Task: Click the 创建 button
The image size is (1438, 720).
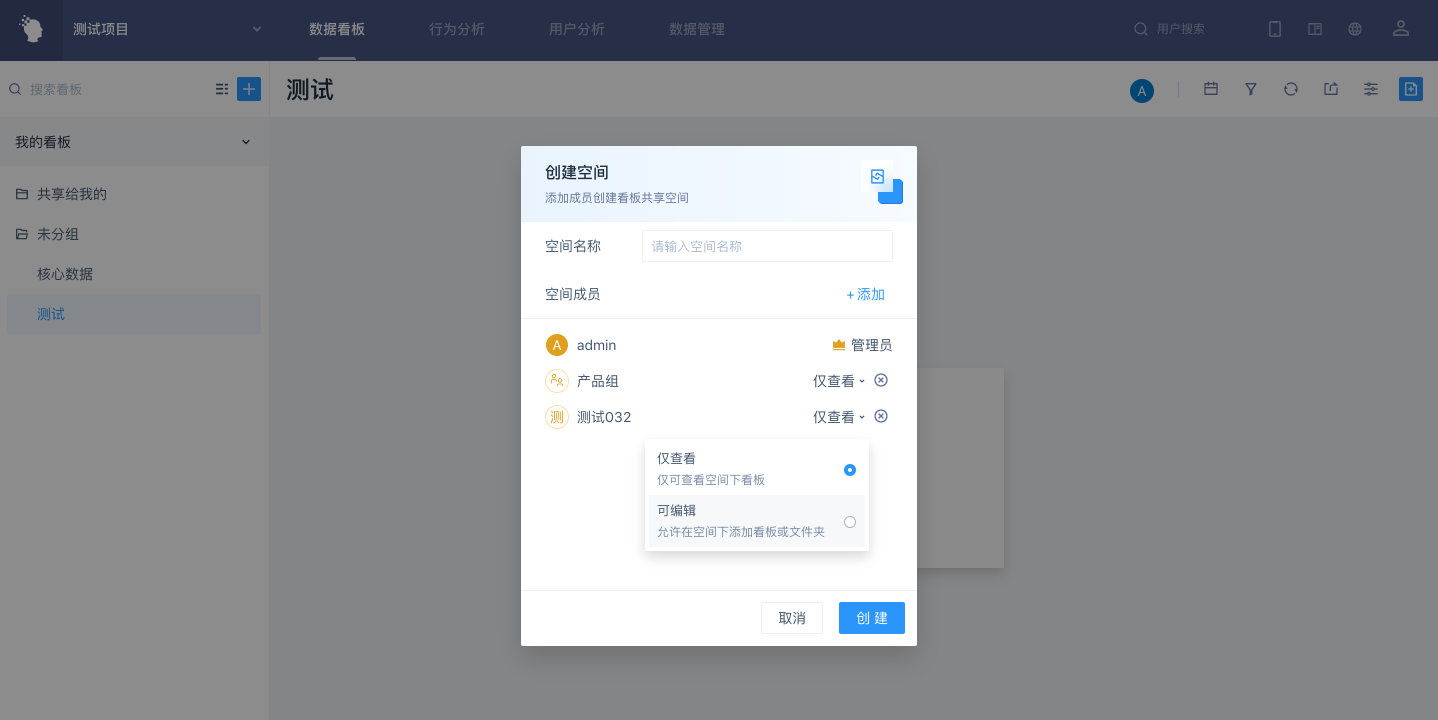Action: 871,618
